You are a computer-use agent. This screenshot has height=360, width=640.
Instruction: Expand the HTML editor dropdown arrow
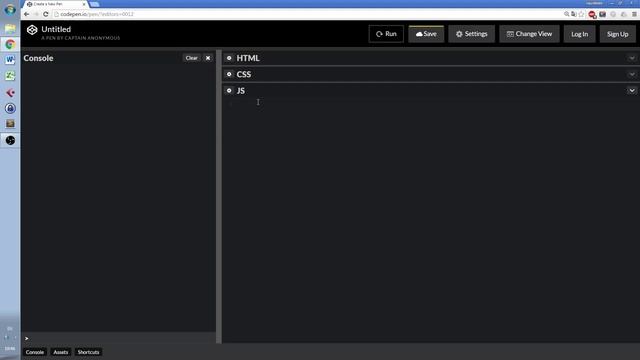pyautogui.click(x=632, y=58)
